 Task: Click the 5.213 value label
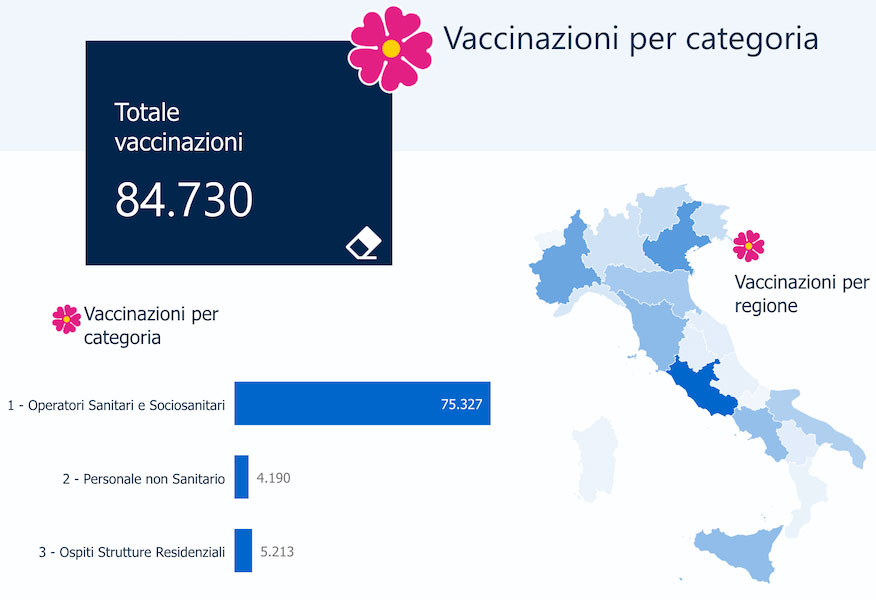pos(276,551)
